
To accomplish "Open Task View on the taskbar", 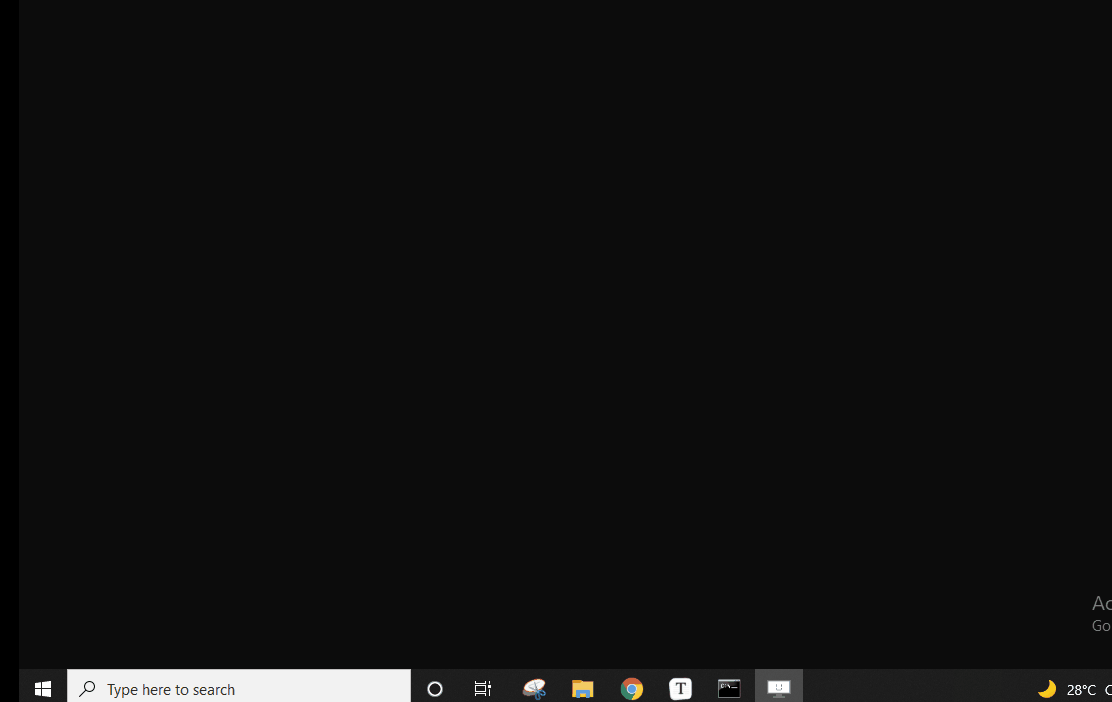I will [483, 688].
